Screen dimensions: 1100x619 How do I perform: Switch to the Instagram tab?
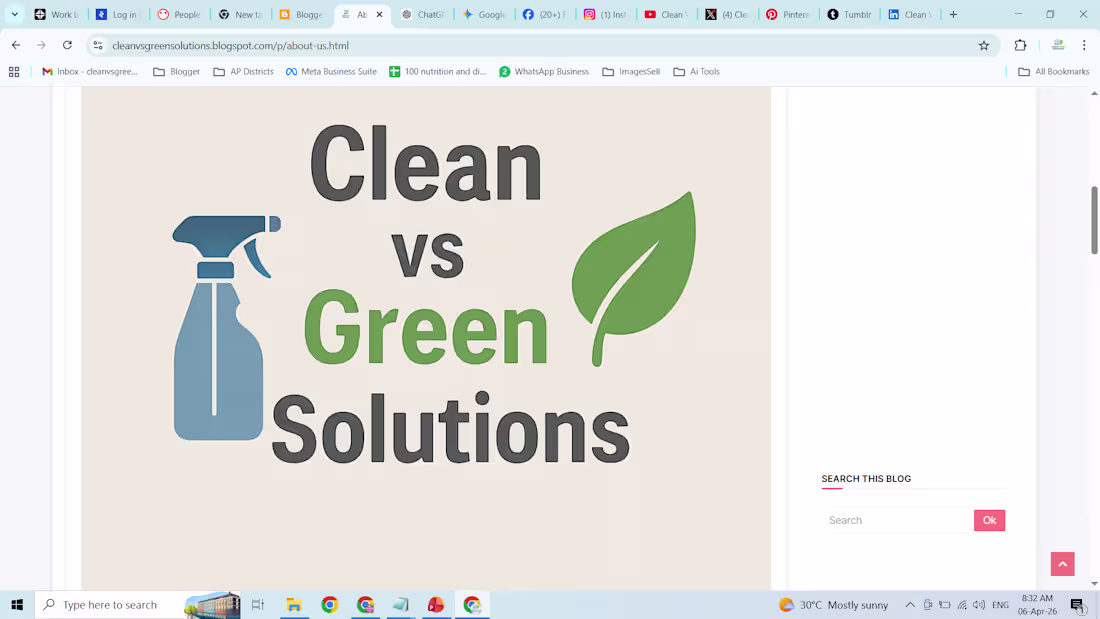pos(607,14)
